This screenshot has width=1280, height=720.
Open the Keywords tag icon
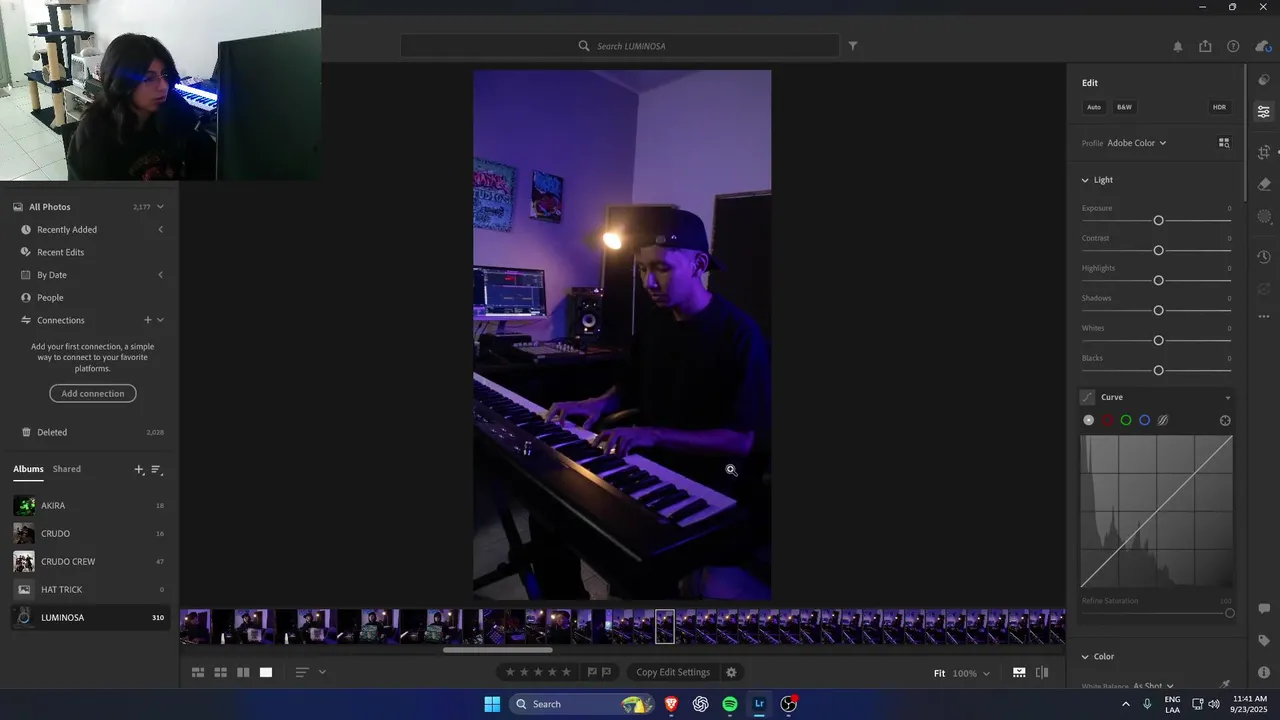(x=1264, y=640)
